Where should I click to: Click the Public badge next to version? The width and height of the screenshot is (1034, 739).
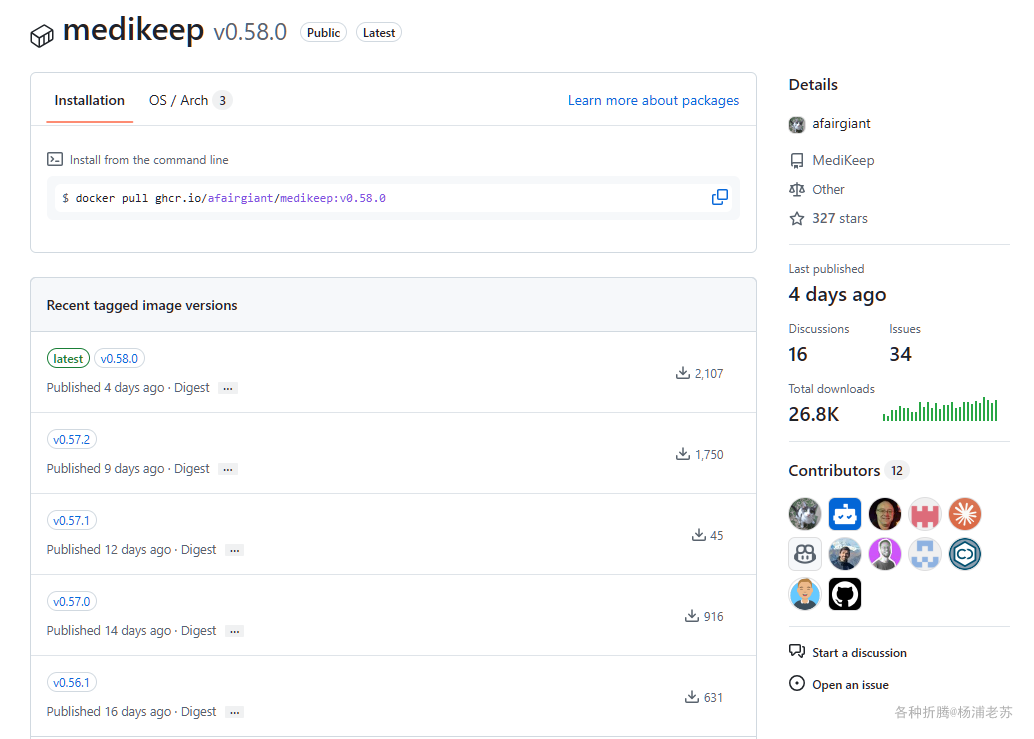point(323,33)
